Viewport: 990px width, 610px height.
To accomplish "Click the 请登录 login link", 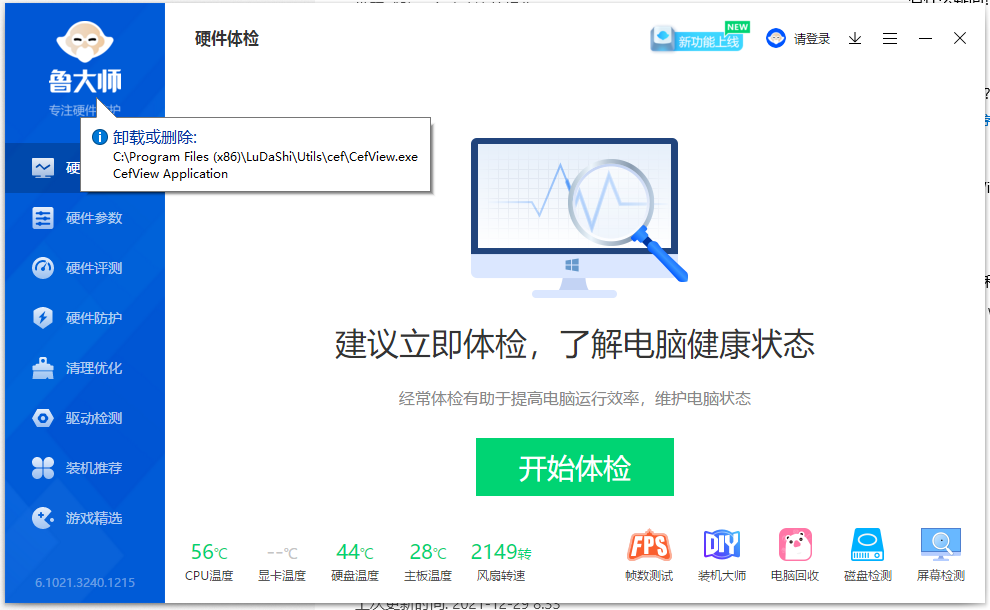I will pyautogui.click(x=812, y=39).
